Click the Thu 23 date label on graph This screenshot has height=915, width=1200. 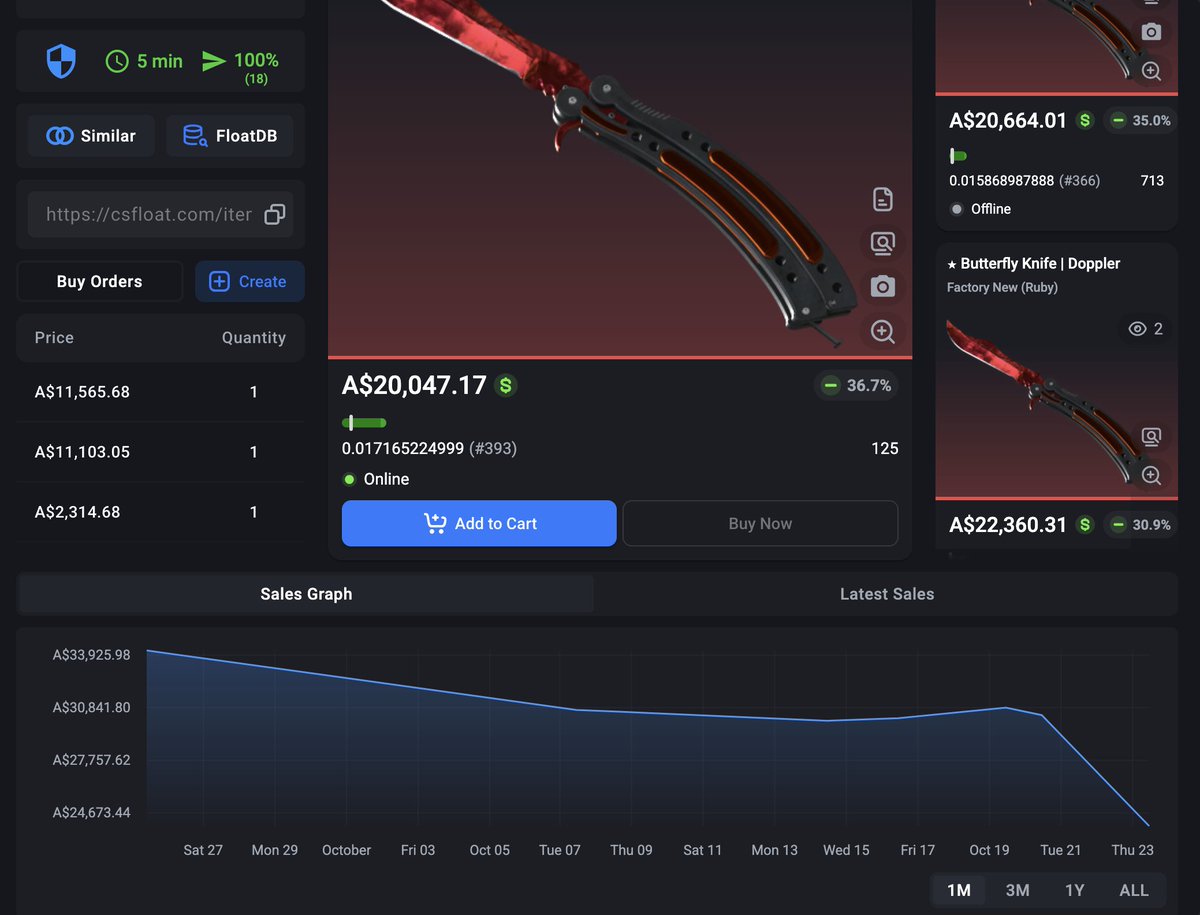(1132, 850)
